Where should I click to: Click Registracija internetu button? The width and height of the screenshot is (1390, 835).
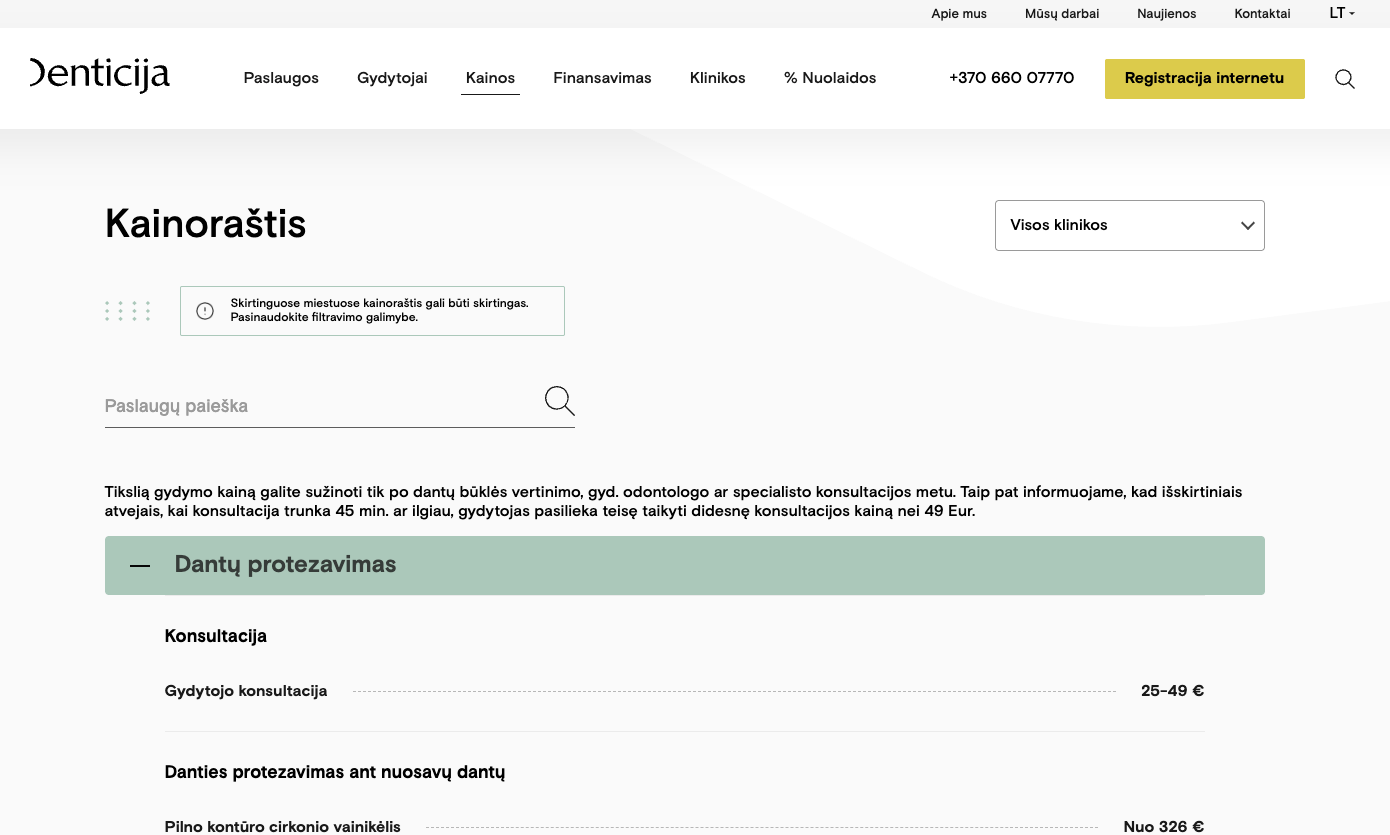1204,78
